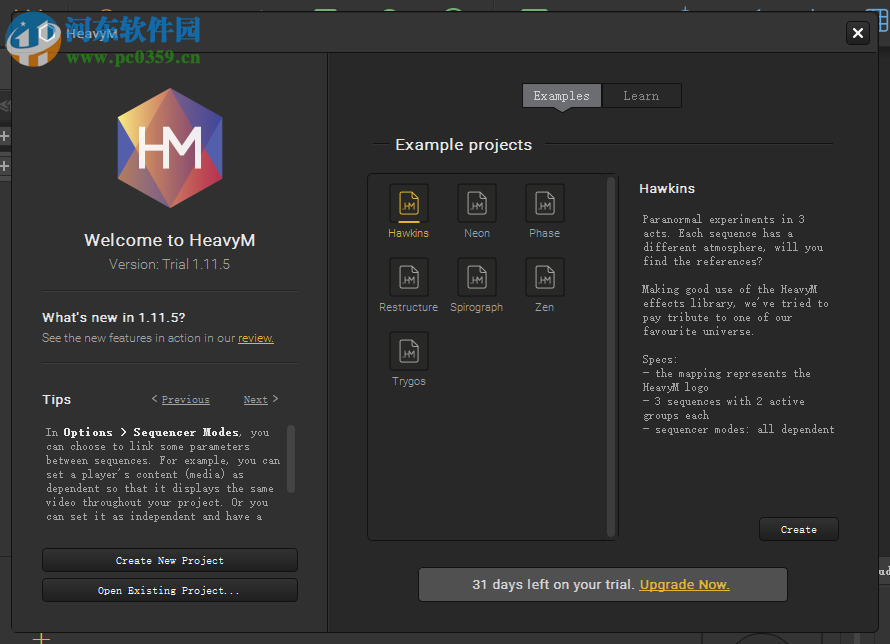
Task: Click the '31 days left on your trial' text
Action: coord(553,584)
